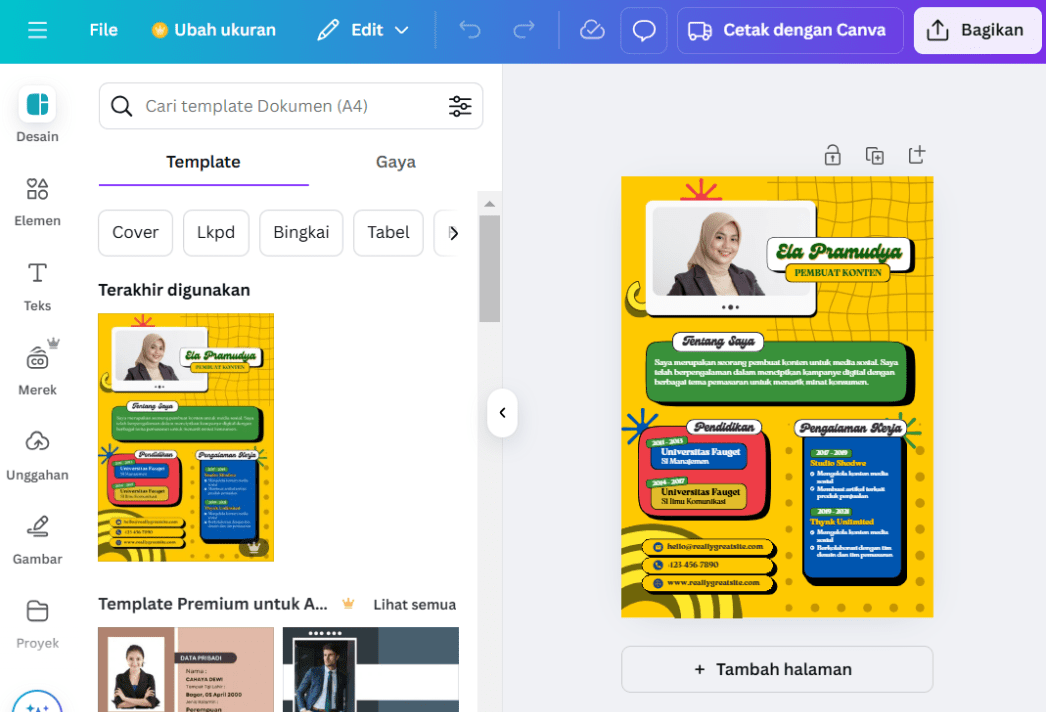Open template search filter options

pyautogui.click(x=460, y=106)
